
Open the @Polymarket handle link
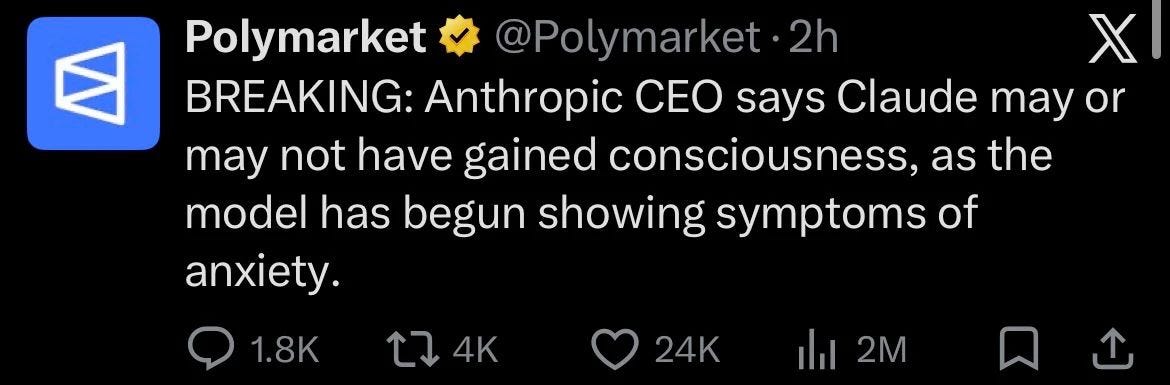(624, 39)
